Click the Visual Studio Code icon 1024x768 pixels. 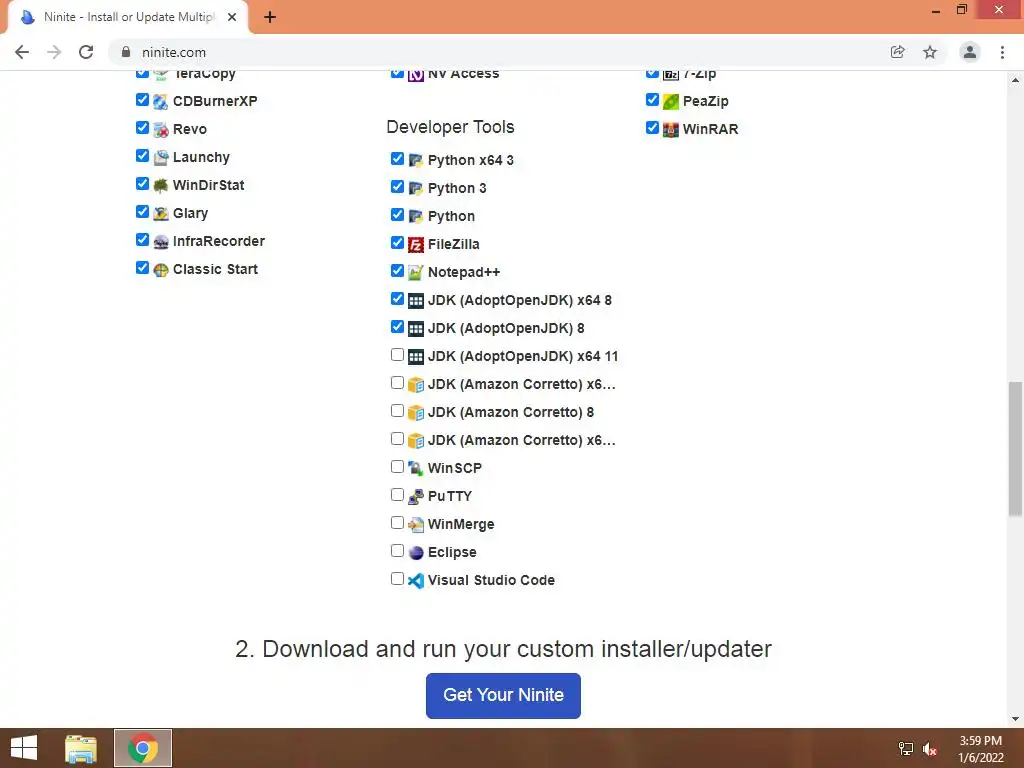click(x=415, y=581)
